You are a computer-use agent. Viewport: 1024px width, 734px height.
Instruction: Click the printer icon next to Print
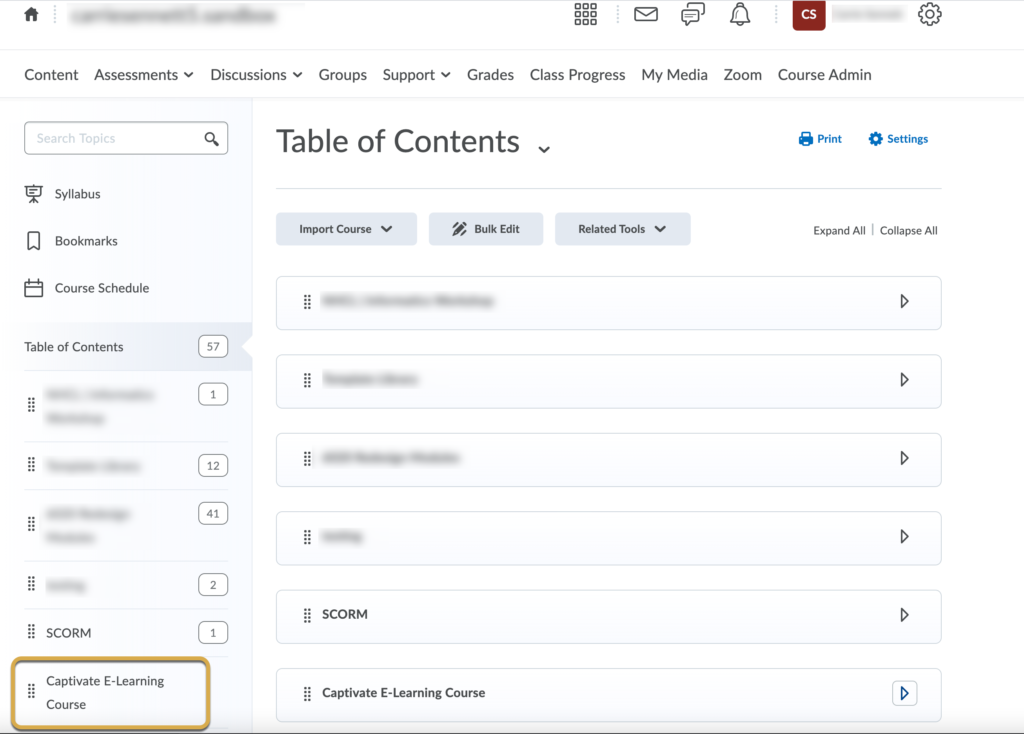(x=806, y=139)
